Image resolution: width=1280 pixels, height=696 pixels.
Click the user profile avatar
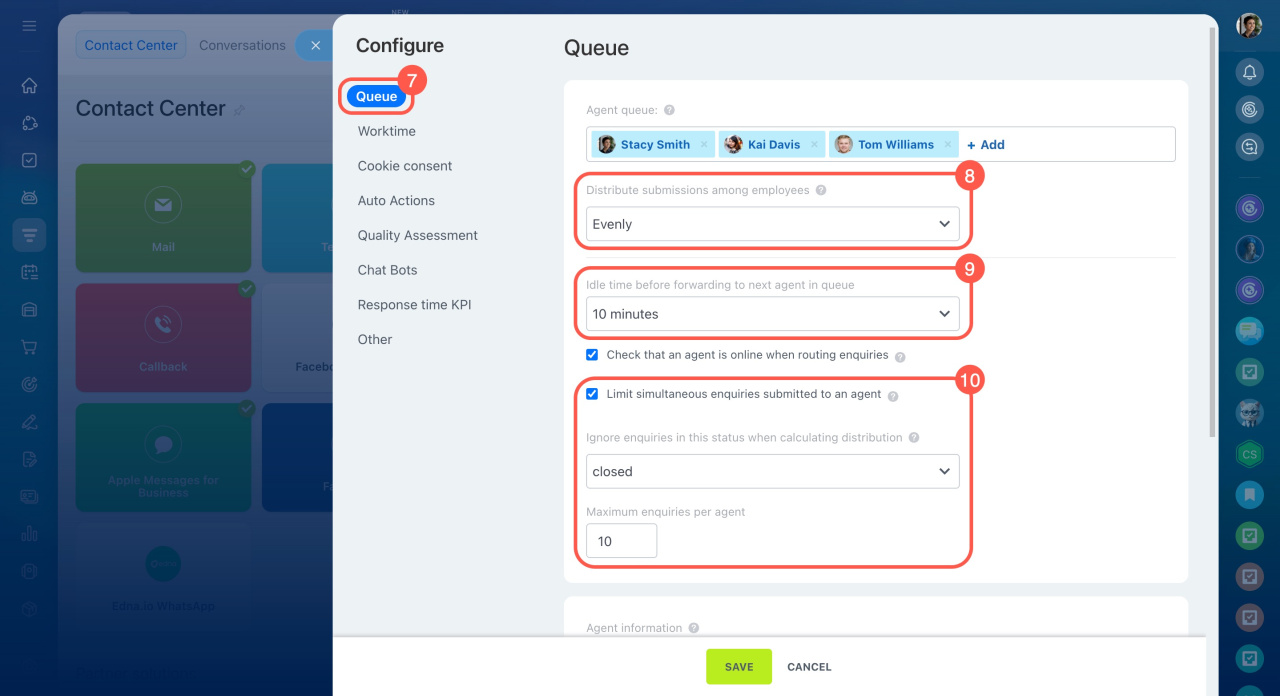point(1249,26)
